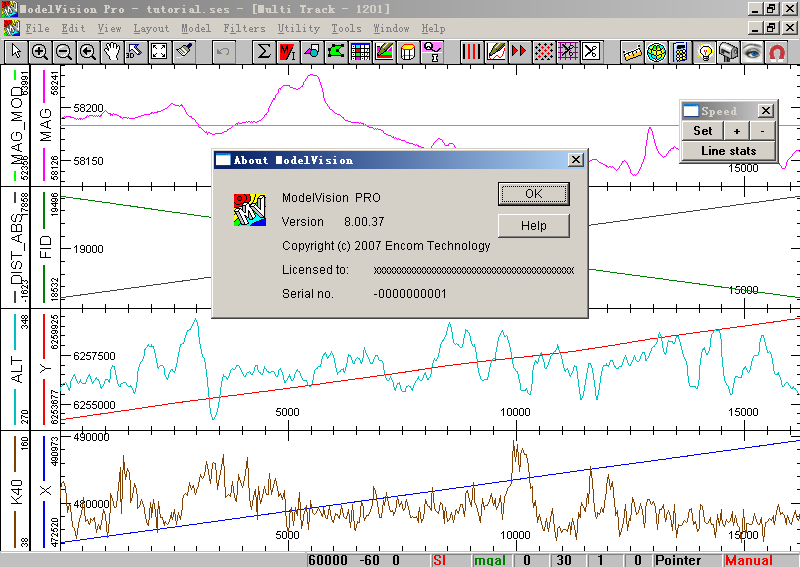Select the FID channel axis label
The image size is (800, 567).
(46, 246)
